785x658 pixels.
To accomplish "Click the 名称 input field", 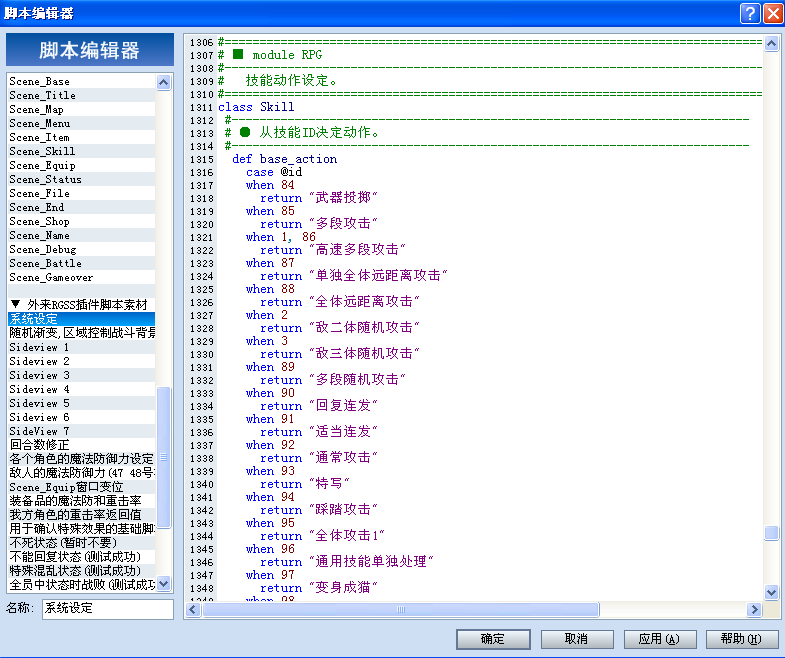I will point(108,609).
